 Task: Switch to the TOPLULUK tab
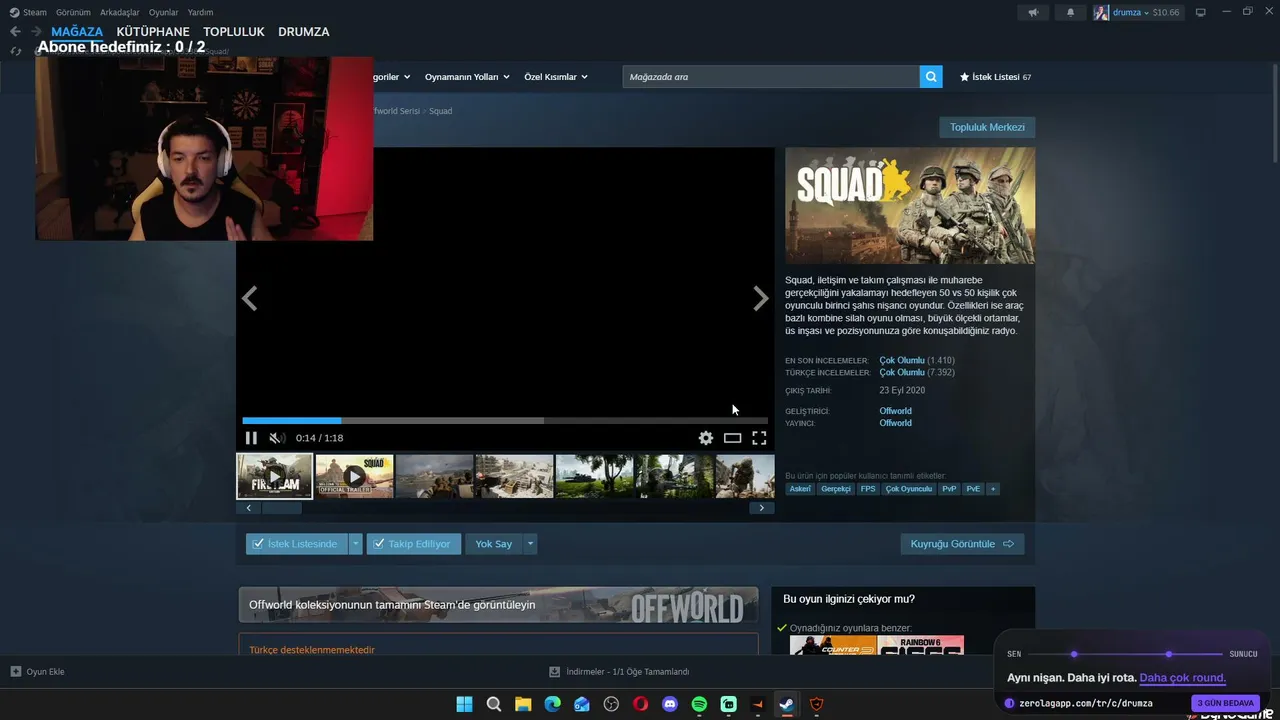coord(234,32)
